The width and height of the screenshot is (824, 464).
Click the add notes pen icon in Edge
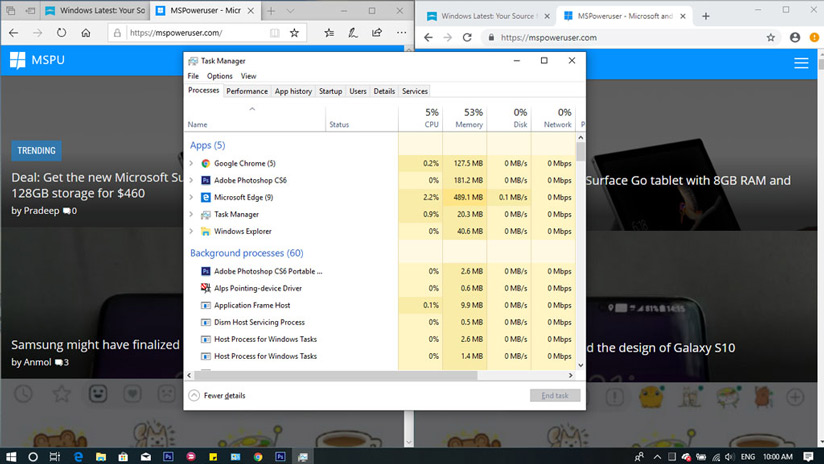tap(353, 33)
